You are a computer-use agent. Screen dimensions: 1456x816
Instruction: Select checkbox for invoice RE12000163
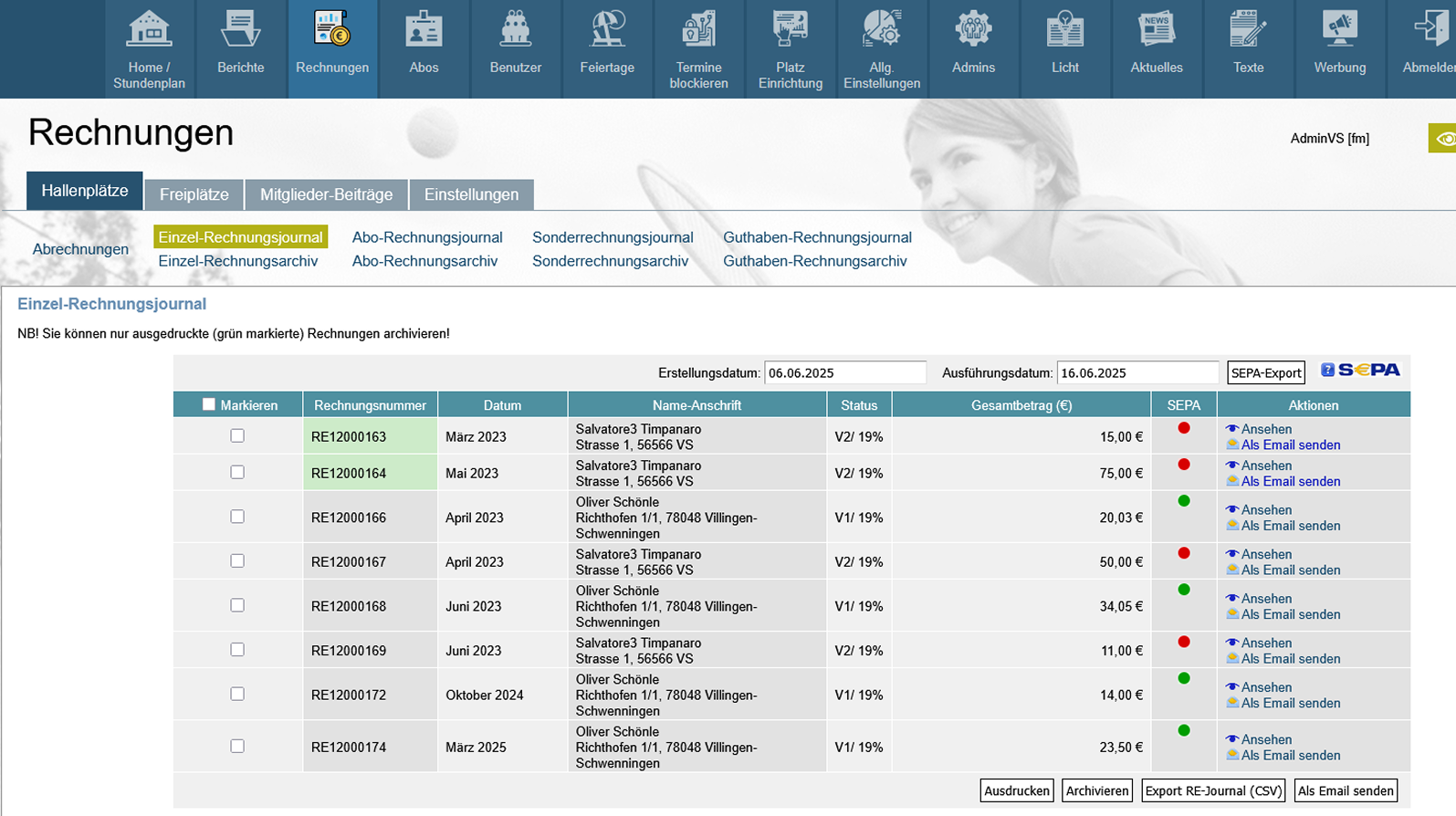[237, 436]
